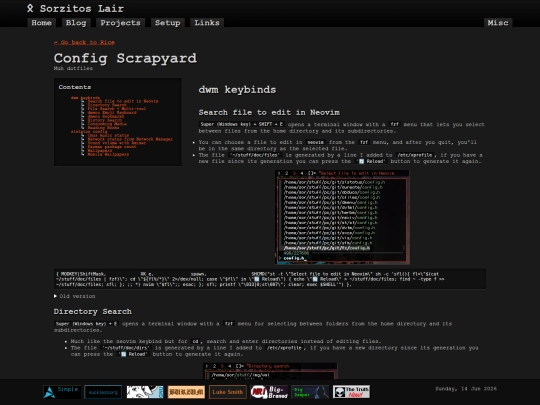This screenshot has height=405, width=540.
Task: Click 'Search file to edit in Neovim' heading
Action: coord(269,113)
